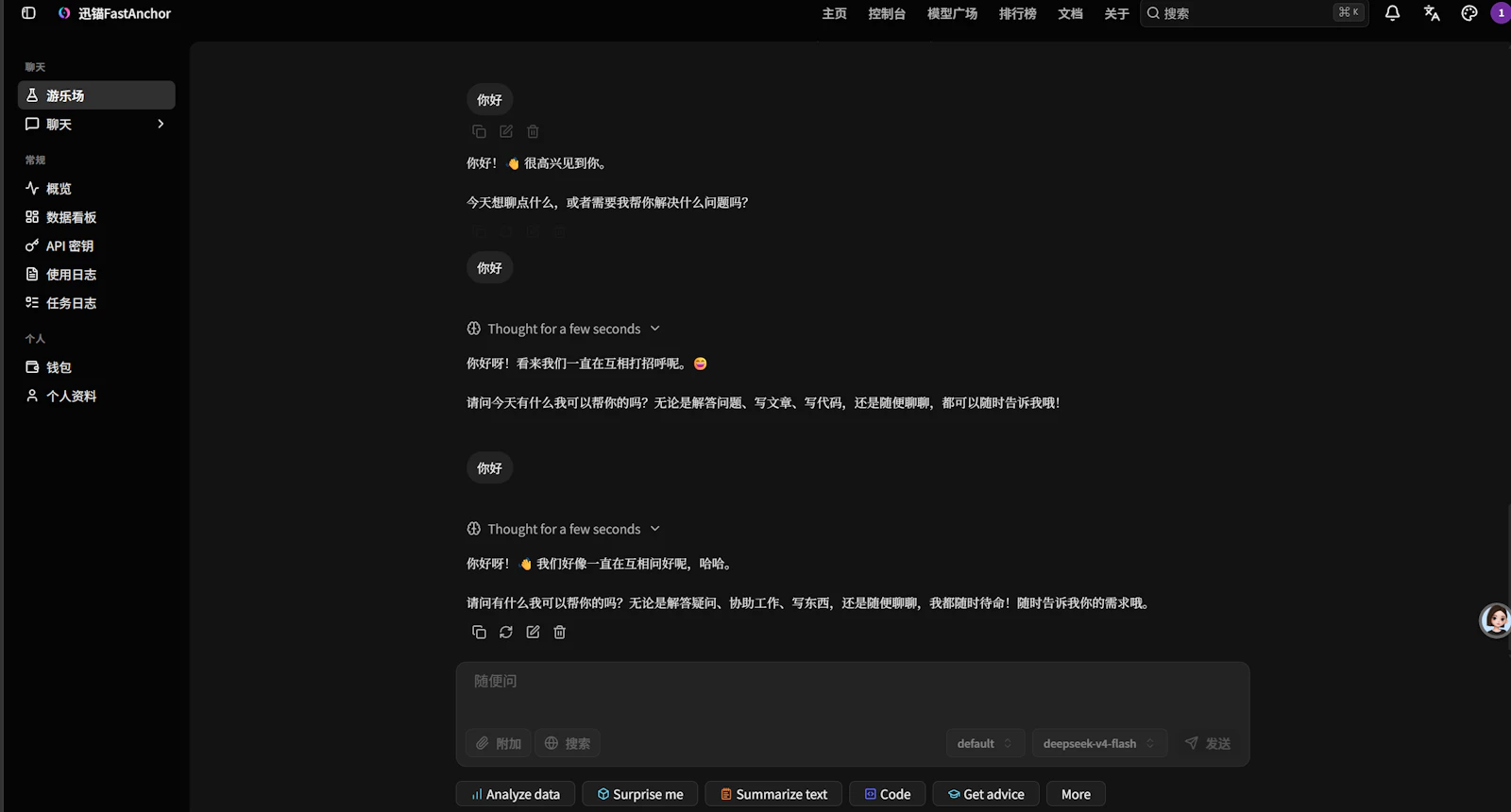Open the language switcher icon

pyautogui.click(x=1432, y=13)
